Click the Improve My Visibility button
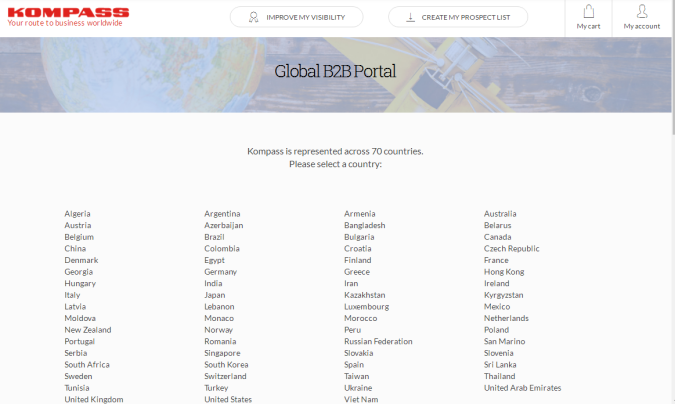 click(296, 17)
